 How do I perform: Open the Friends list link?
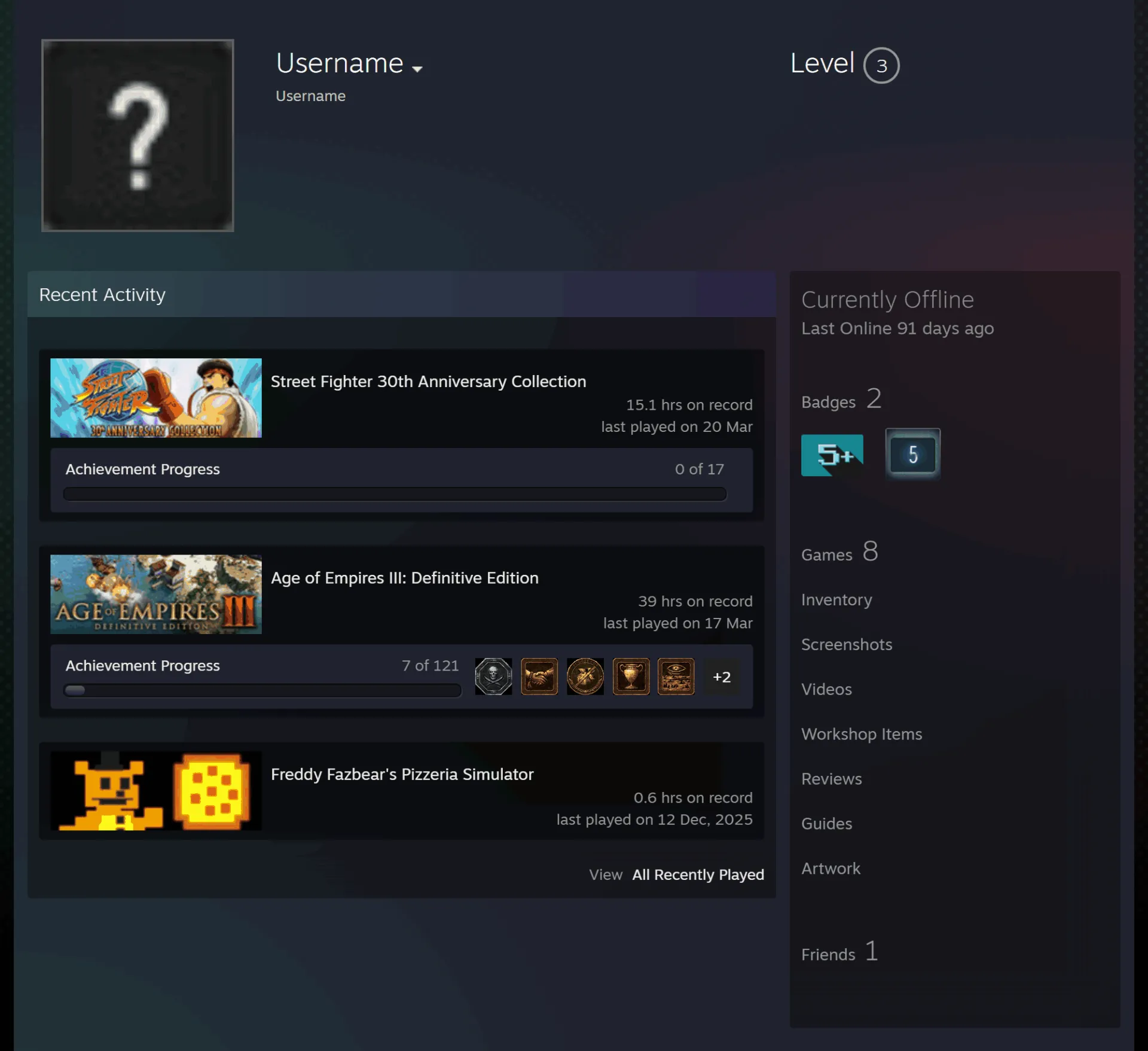(x=839, y=952)
